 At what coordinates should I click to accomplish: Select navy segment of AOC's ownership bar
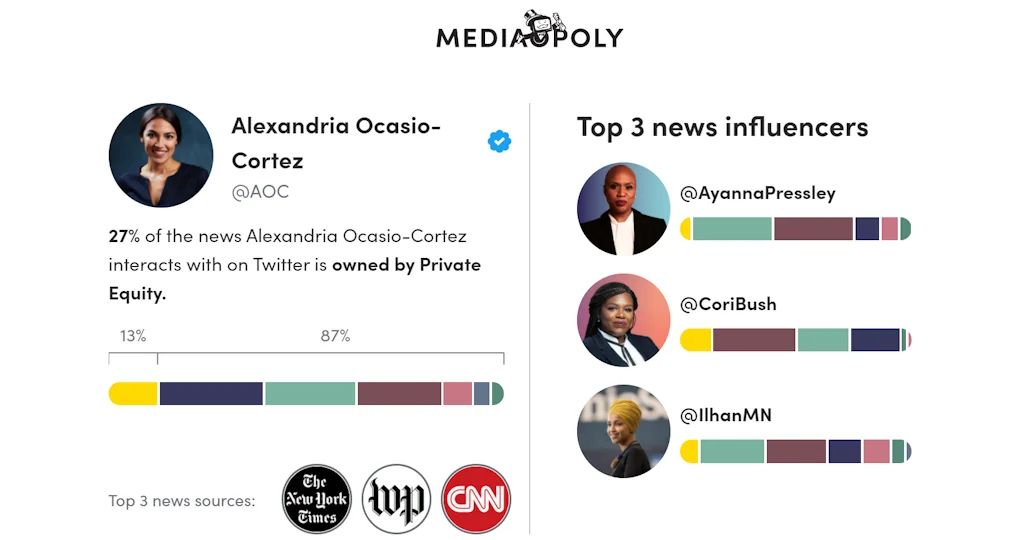211,393
